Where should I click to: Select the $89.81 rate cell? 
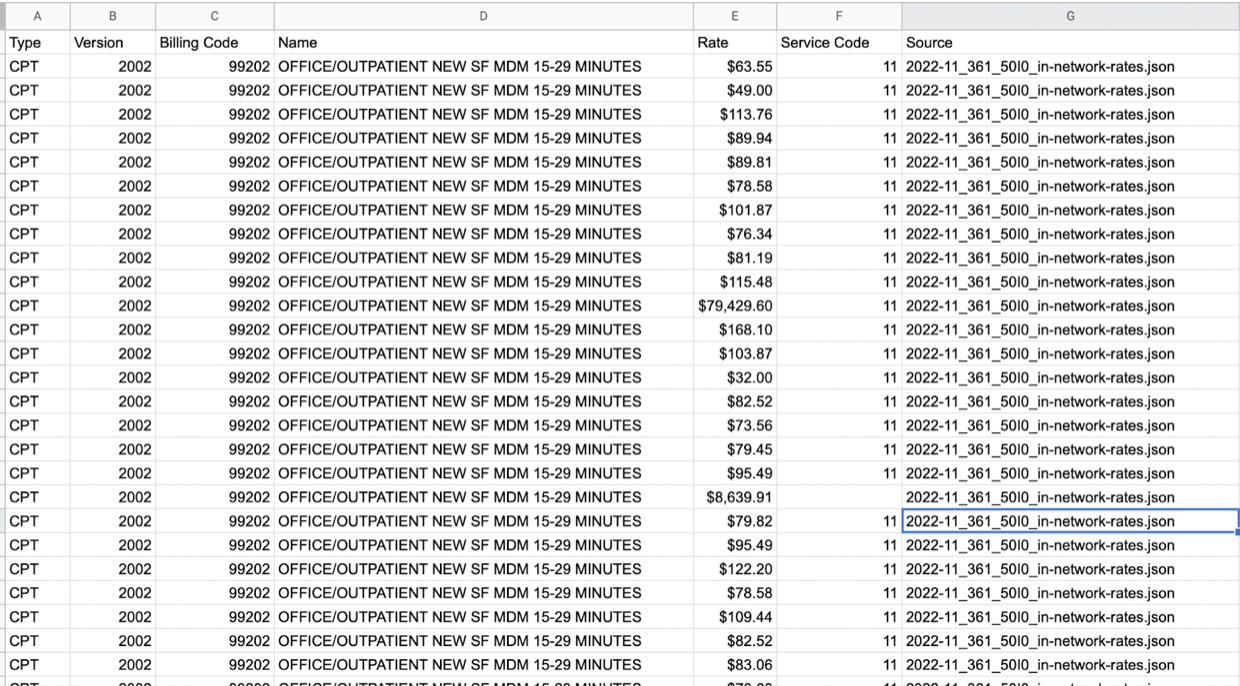pos(735,162)
